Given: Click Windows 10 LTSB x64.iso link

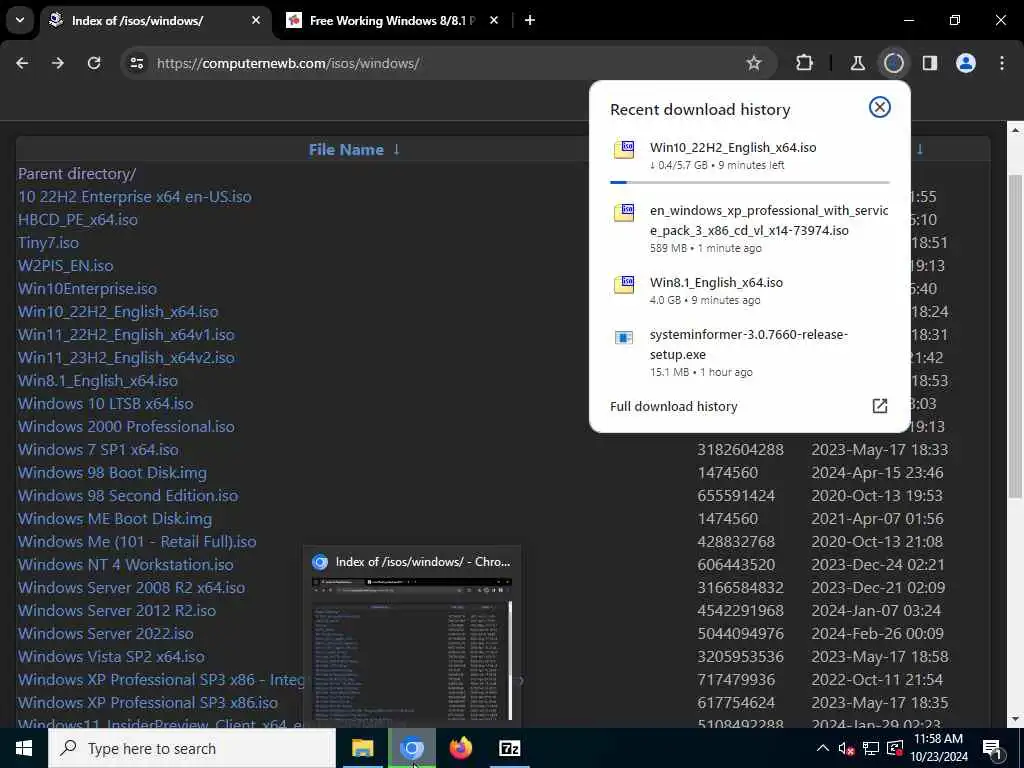Looking at the screenshot, I should (x=106, y=404).
